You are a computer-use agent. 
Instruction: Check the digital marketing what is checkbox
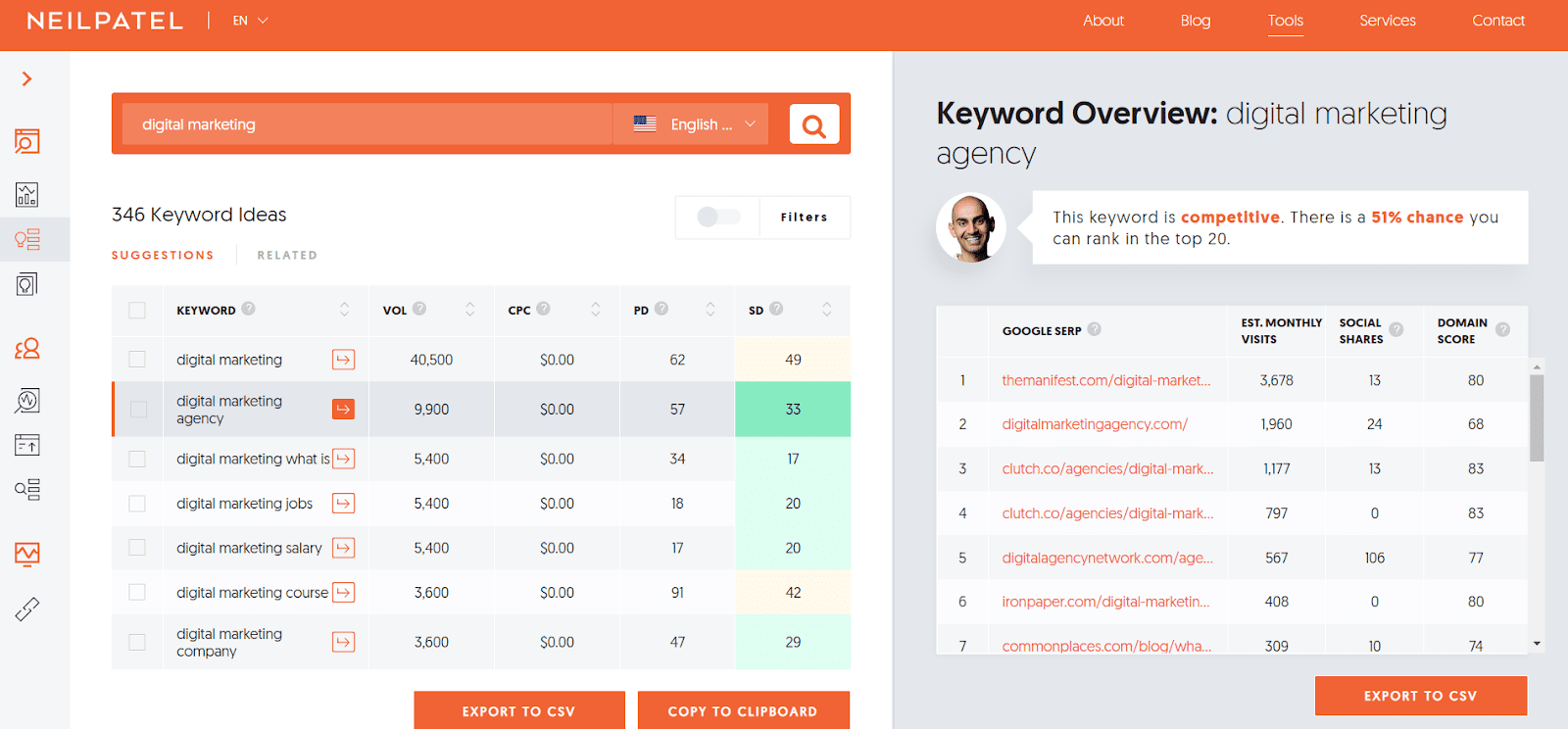[137, 459]
